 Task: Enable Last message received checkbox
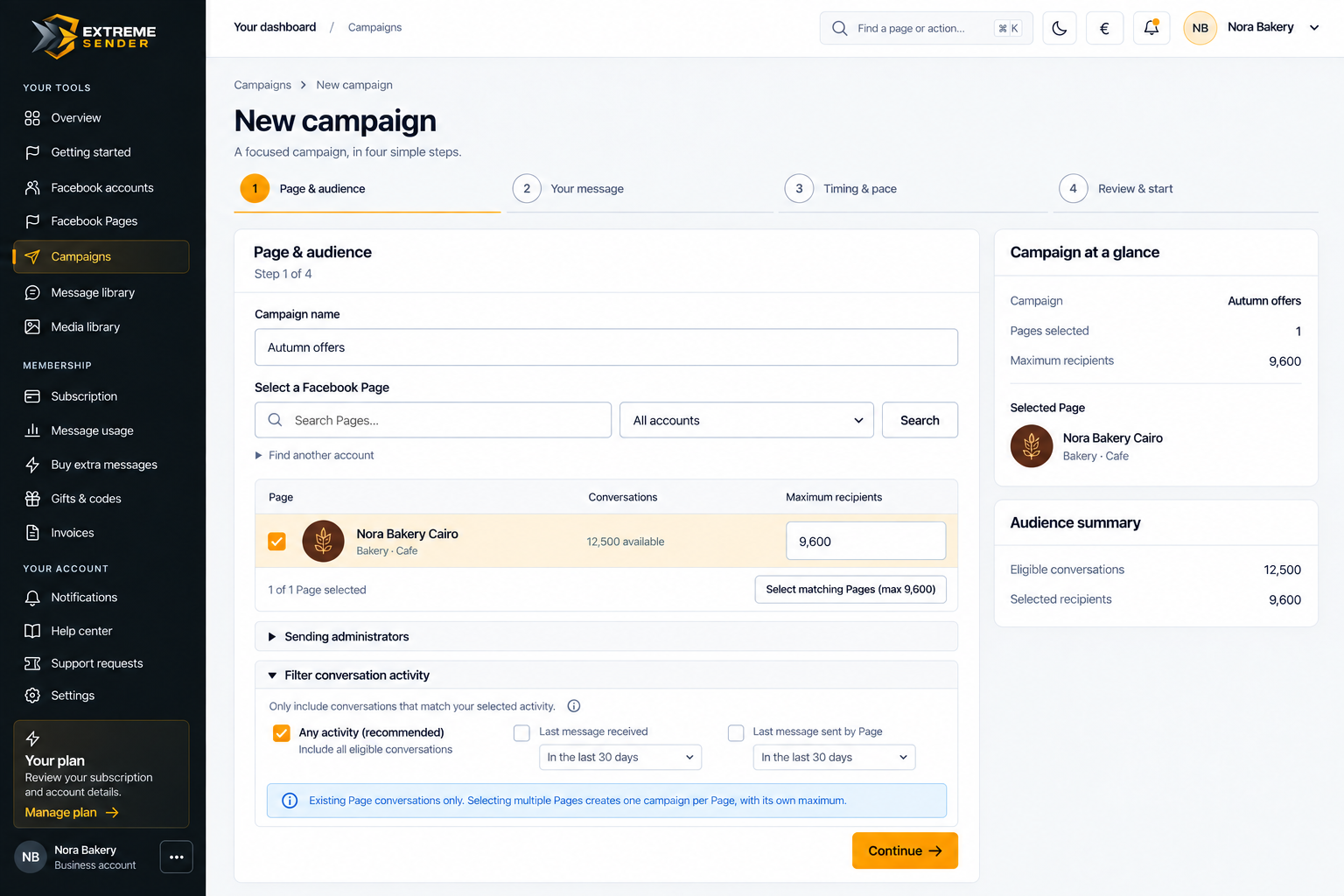[x=521, y=733]
